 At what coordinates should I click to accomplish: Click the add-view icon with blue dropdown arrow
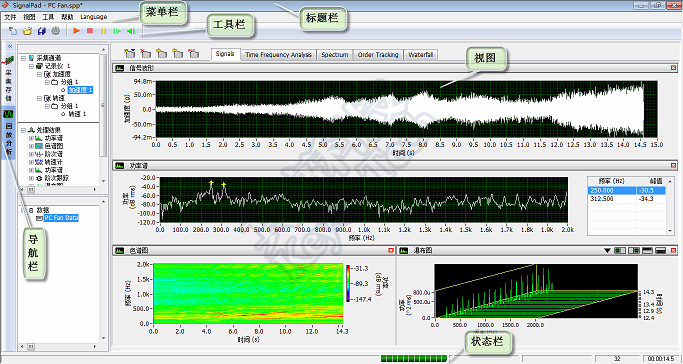(x=129, y=53)
